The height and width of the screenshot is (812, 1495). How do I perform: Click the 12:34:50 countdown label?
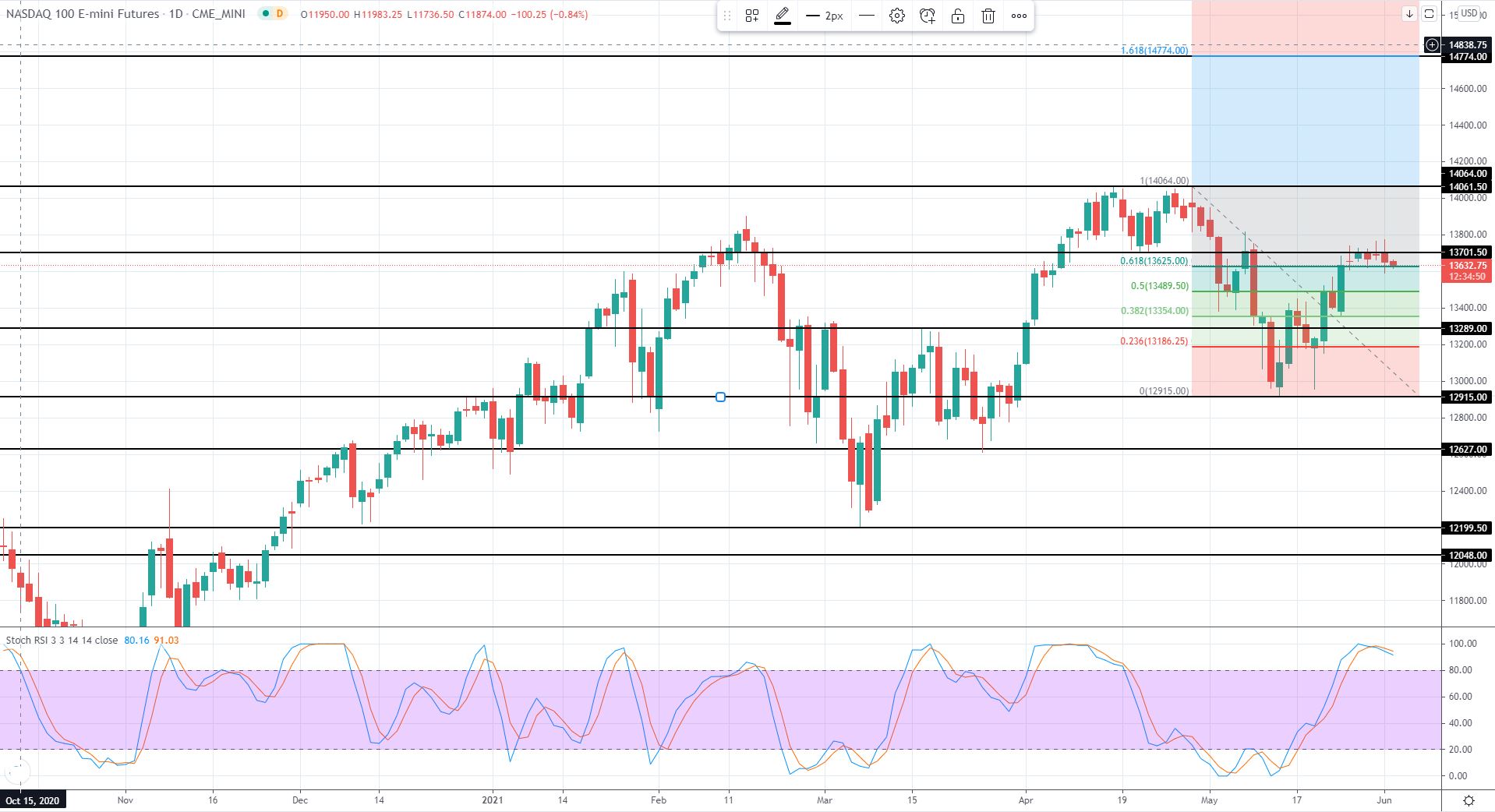coord(1467,277)
